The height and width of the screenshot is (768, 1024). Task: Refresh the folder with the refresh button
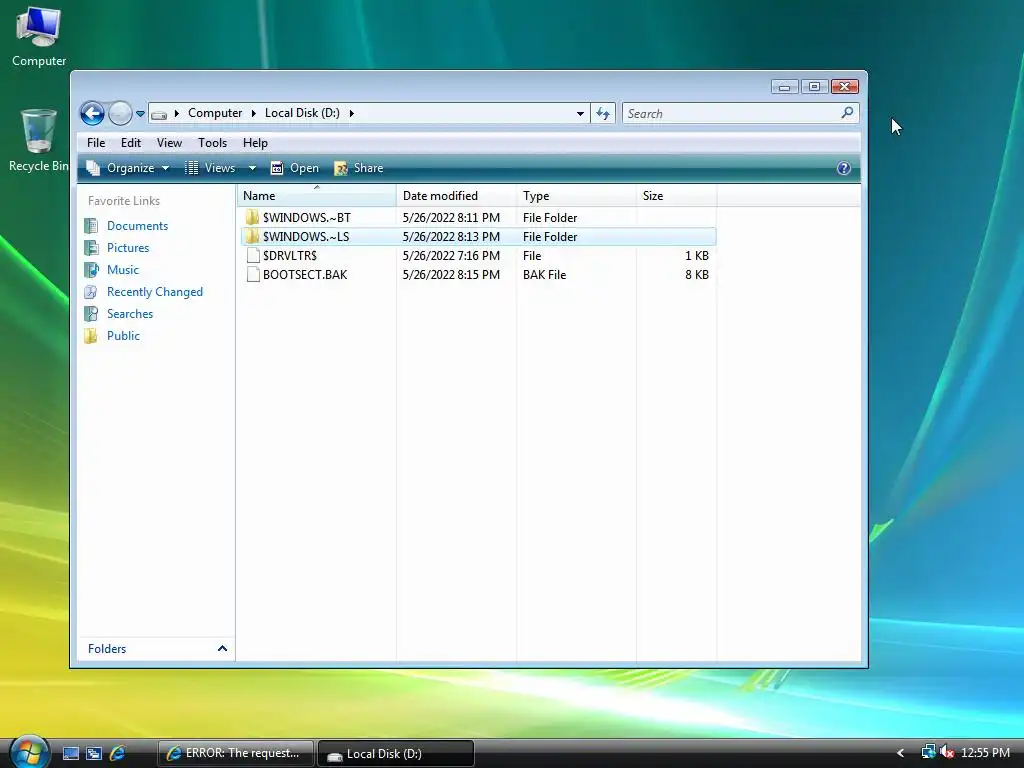click(x=603, y=114)
